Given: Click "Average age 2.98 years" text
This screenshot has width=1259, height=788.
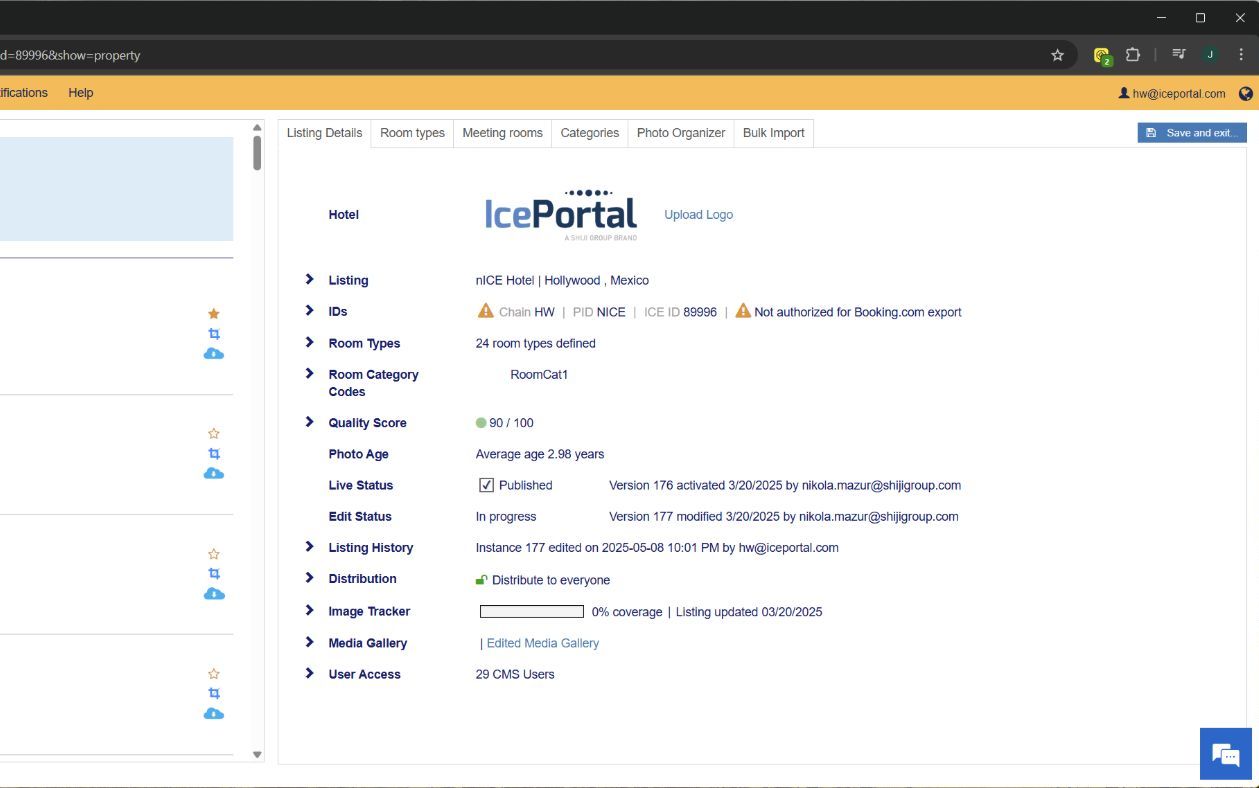Looking at the screenshot, I should [540, 454].
